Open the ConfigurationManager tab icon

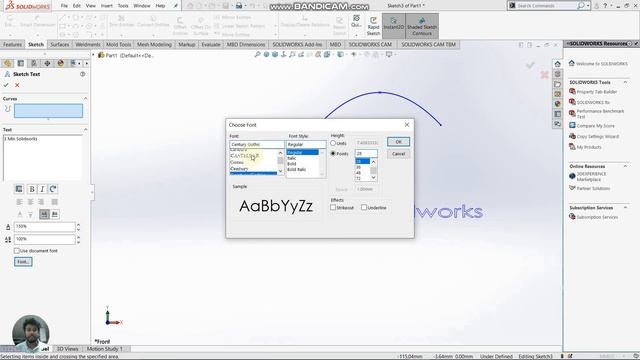(x=34, y=63)
